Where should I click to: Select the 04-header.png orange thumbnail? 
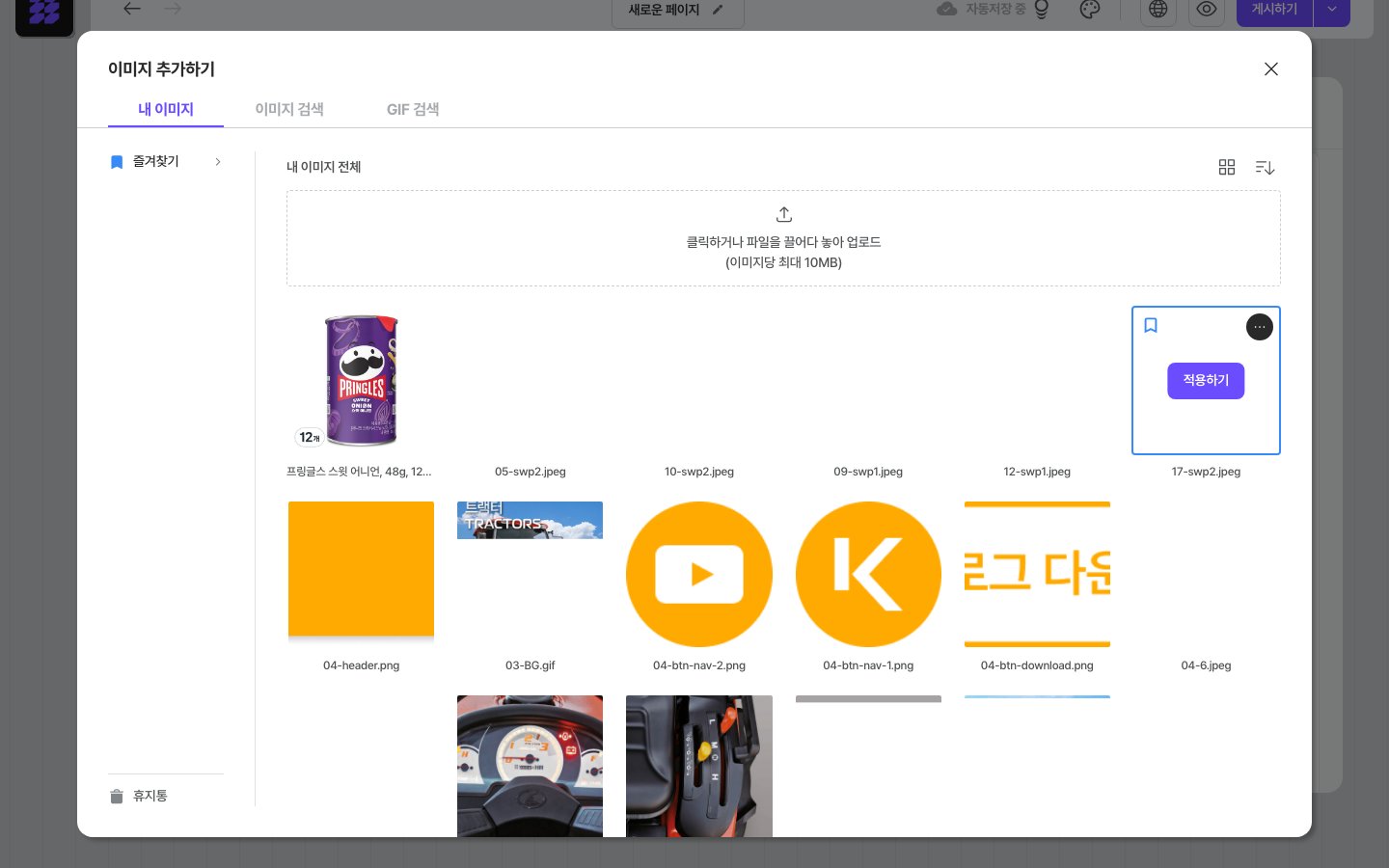(x=361, y=573)
